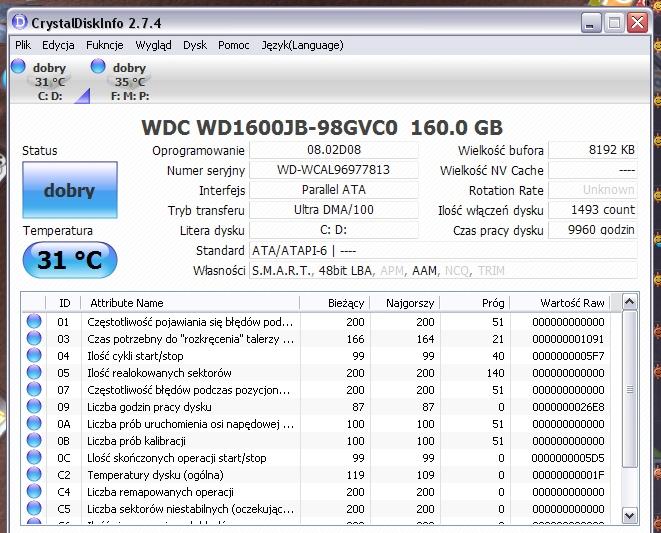Click the AAM feature in Własności

(x=424, y=271)
